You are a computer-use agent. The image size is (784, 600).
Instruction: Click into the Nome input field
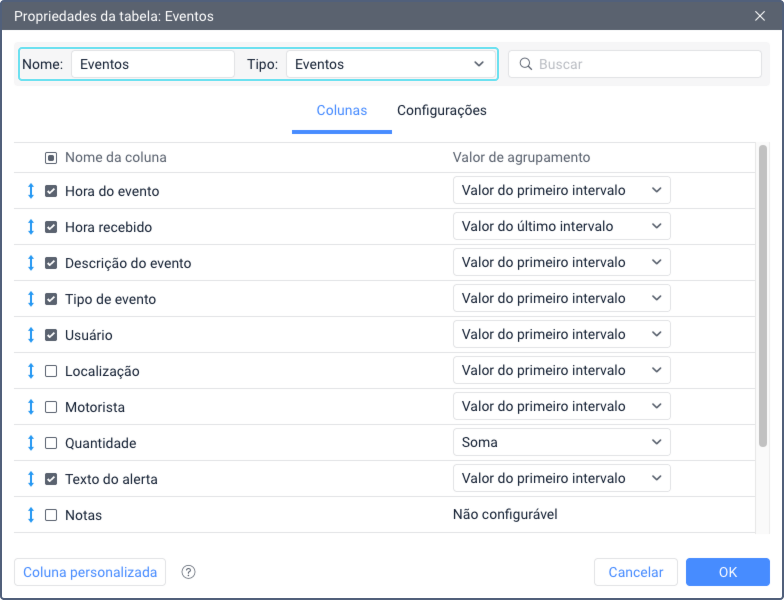153,64
